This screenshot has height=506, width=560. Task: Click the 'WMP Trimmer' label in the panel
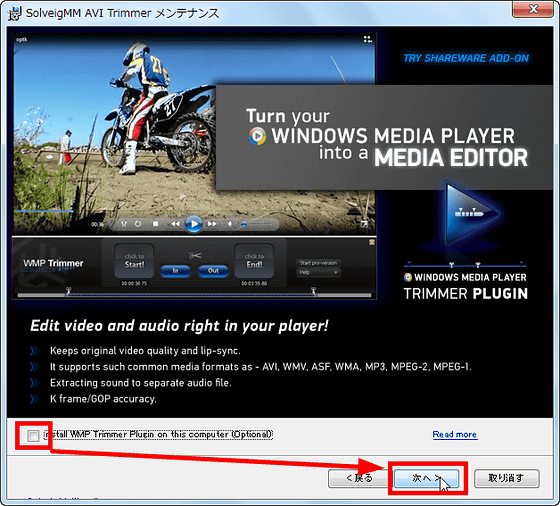tap(53, 263)
